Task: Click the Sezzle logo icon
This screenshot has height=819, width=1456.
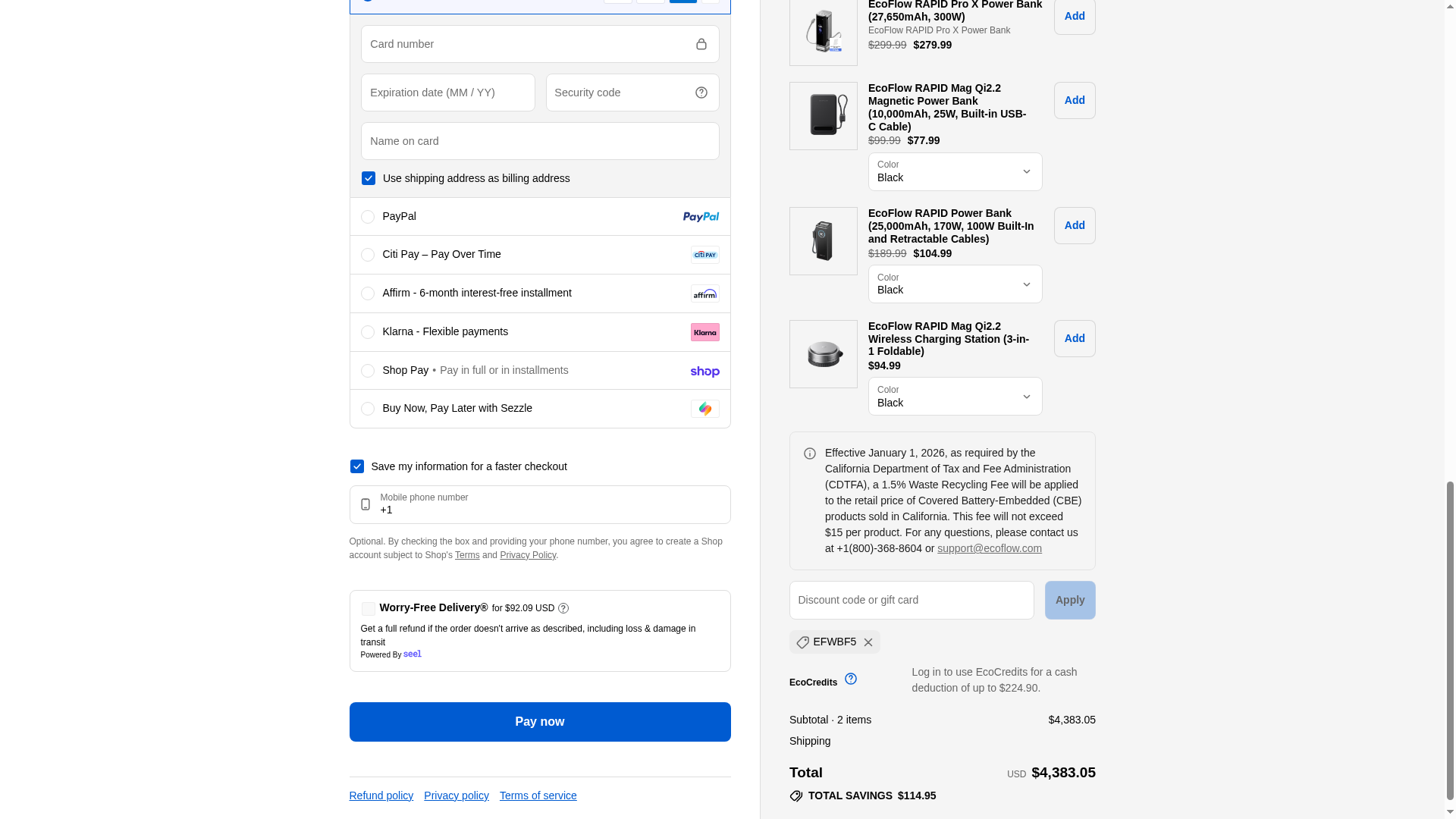Action: [704, 409]
